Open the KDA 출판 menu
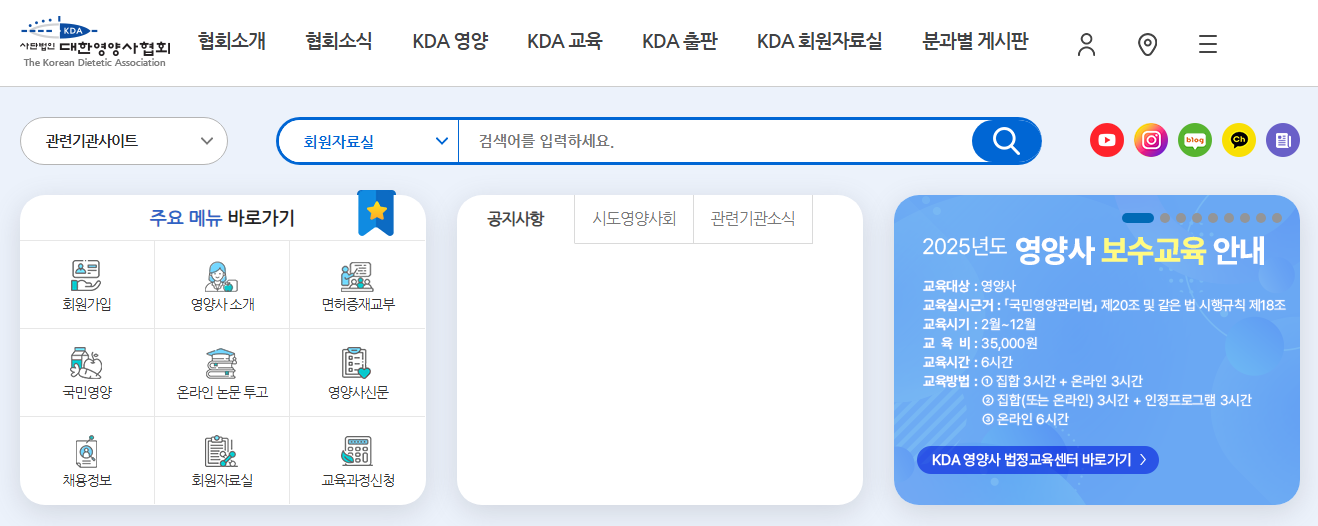The width and height of the screenshot is (1318, 526). point(680,42)
